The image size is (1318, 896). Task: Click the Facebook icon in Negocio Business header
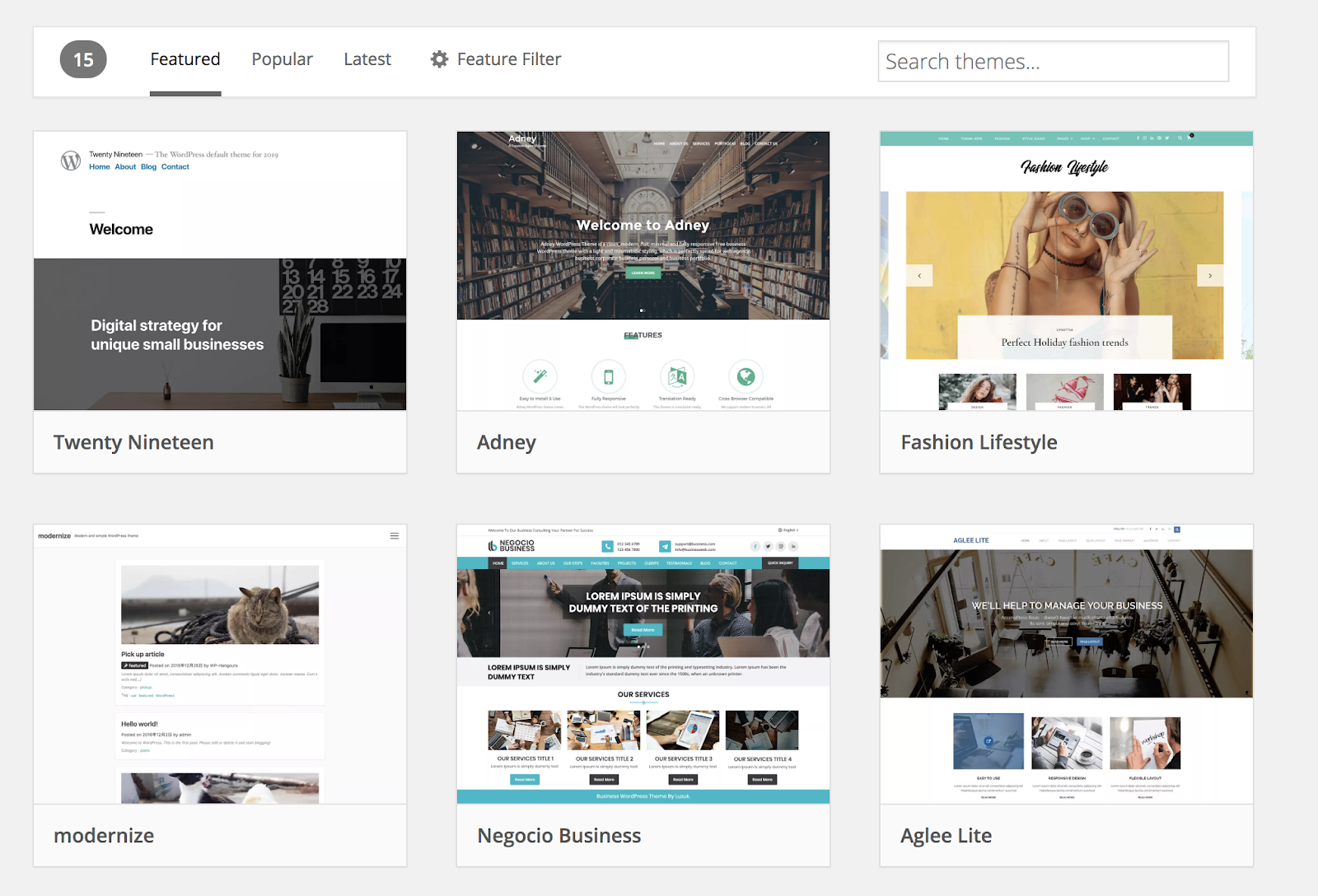click(755, 546)
